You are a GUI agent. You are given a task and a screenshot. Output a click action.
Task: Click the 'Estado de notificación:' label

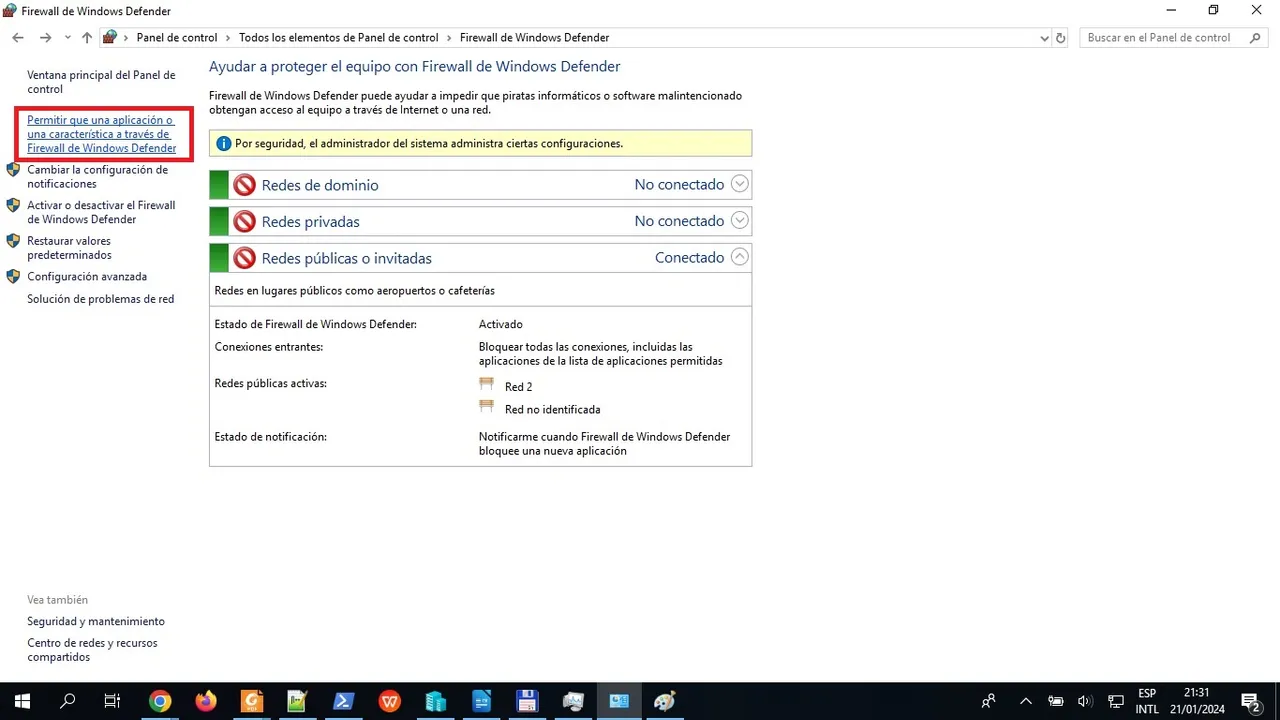[x=271, y=437]
